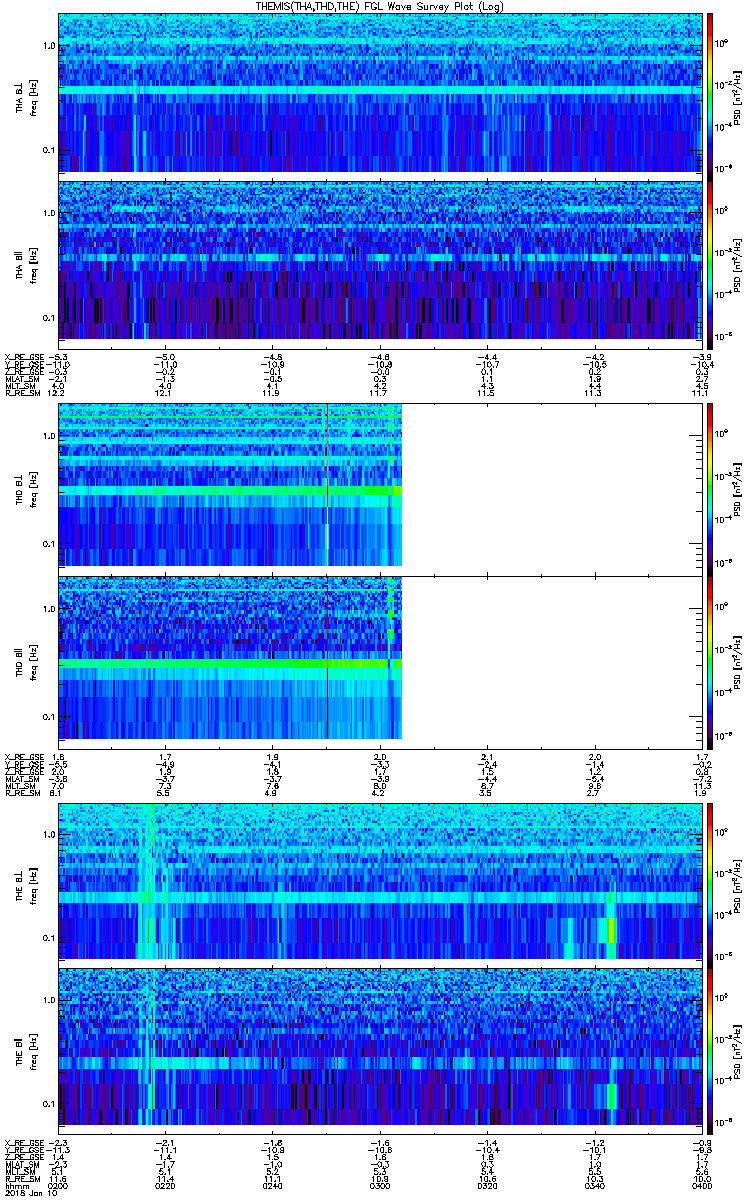Click the 0.1 tick on THE B-parallel axis

(x=48, y=1104)
